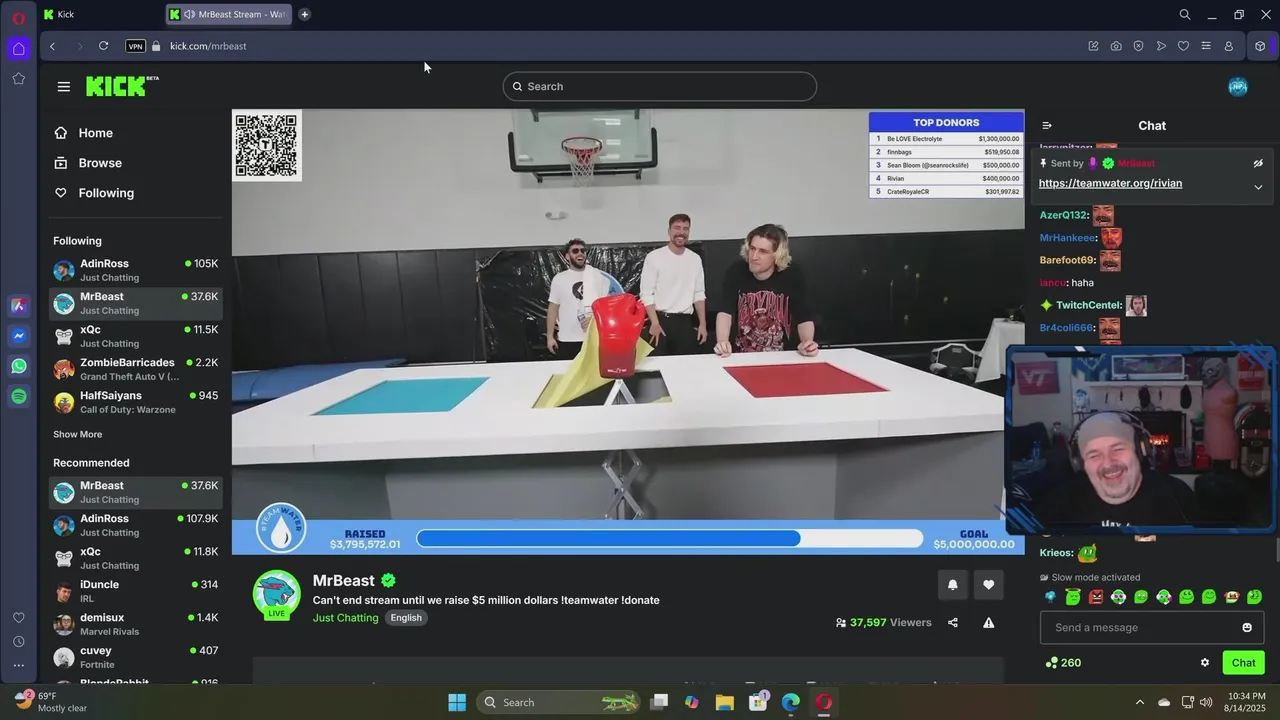Screen dimensions: 1280x720
Task: Reload the page
Action: coord(103,46)
